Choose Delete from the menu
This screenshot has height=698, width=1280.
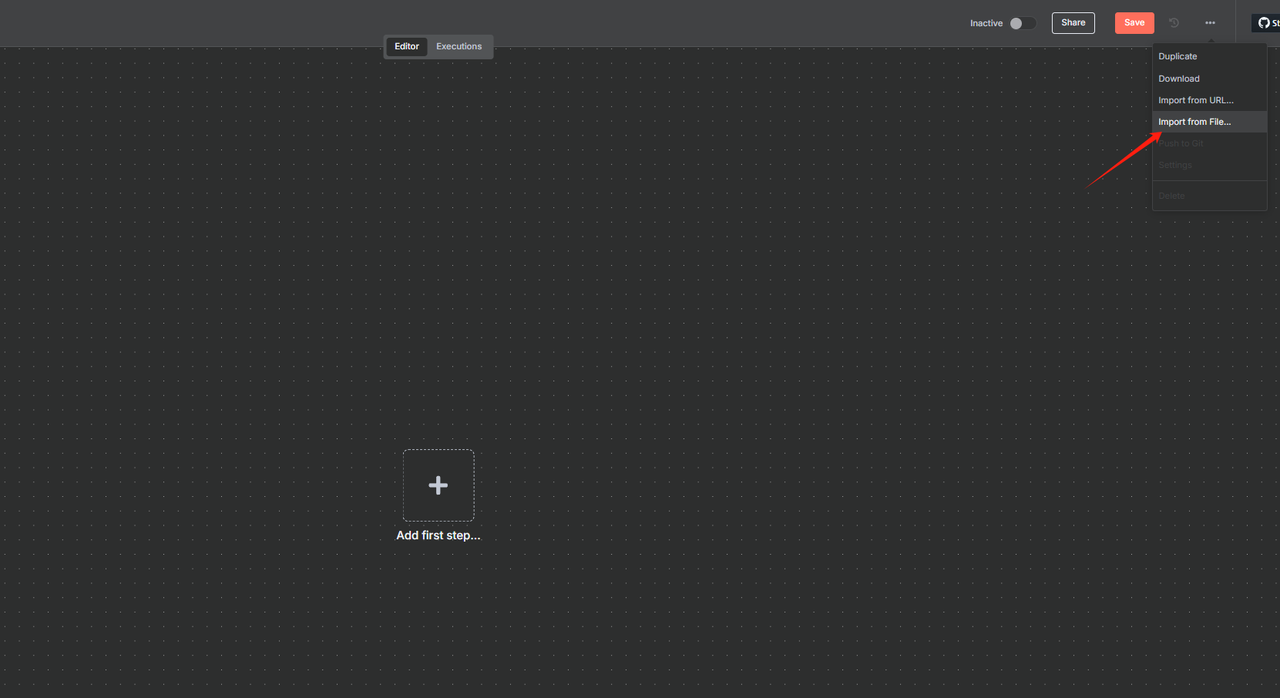(x=1209, y=196)
